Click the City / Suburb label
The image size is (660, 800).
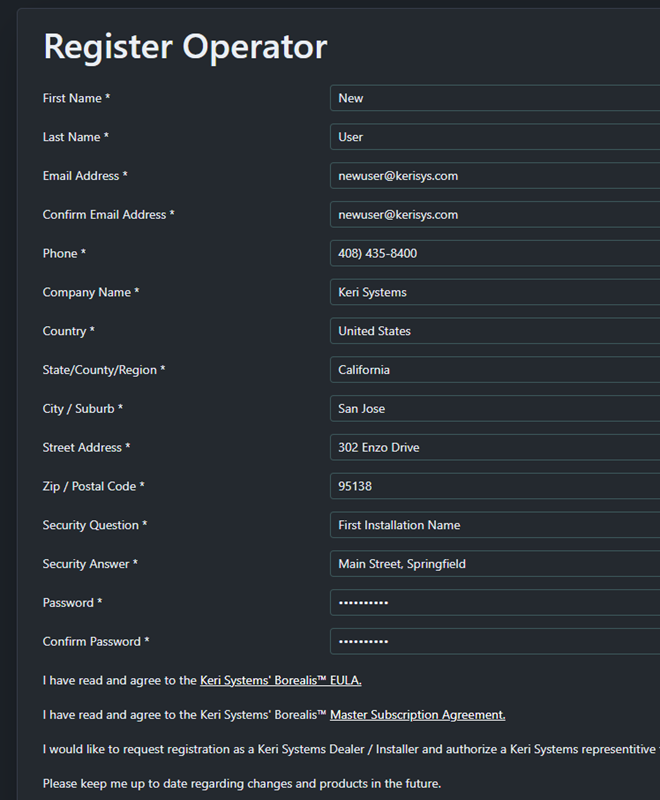(x=83, y=408)
